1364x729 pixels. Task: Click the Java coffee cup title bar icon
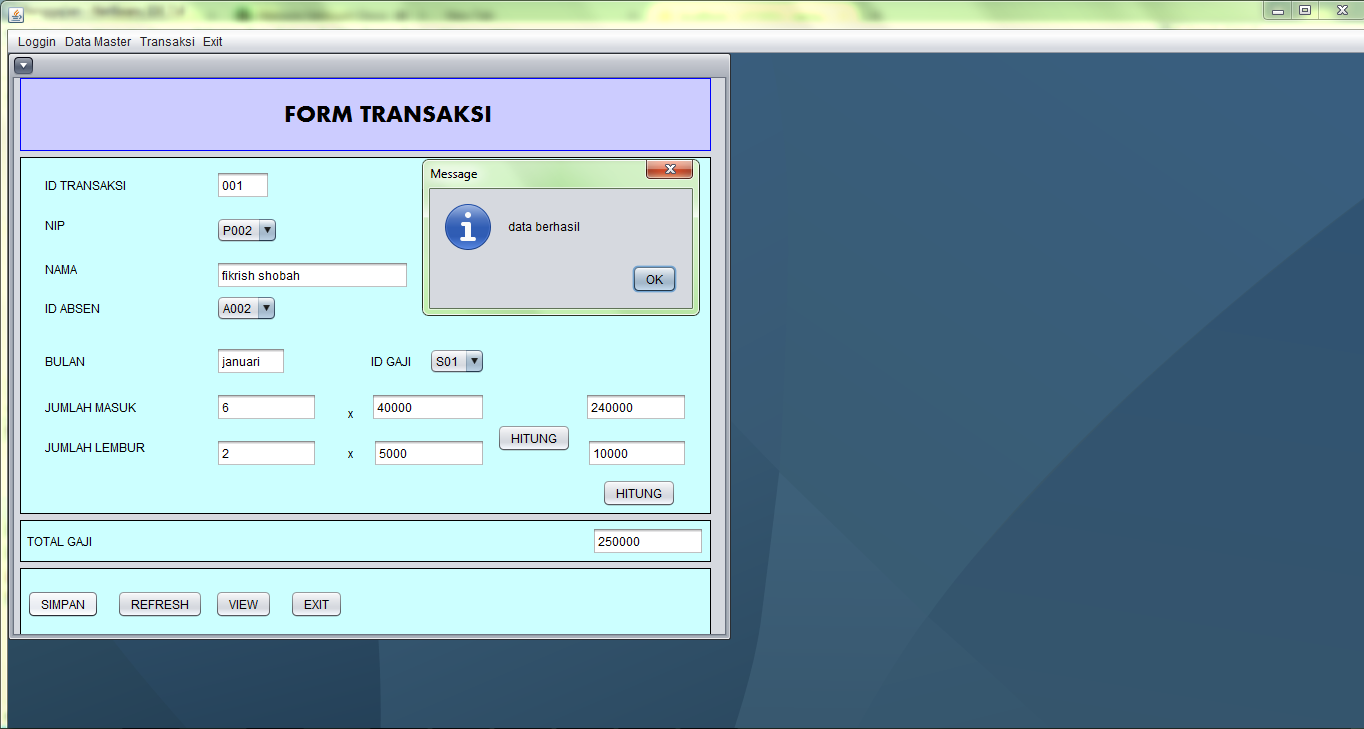tap(14, 14)
